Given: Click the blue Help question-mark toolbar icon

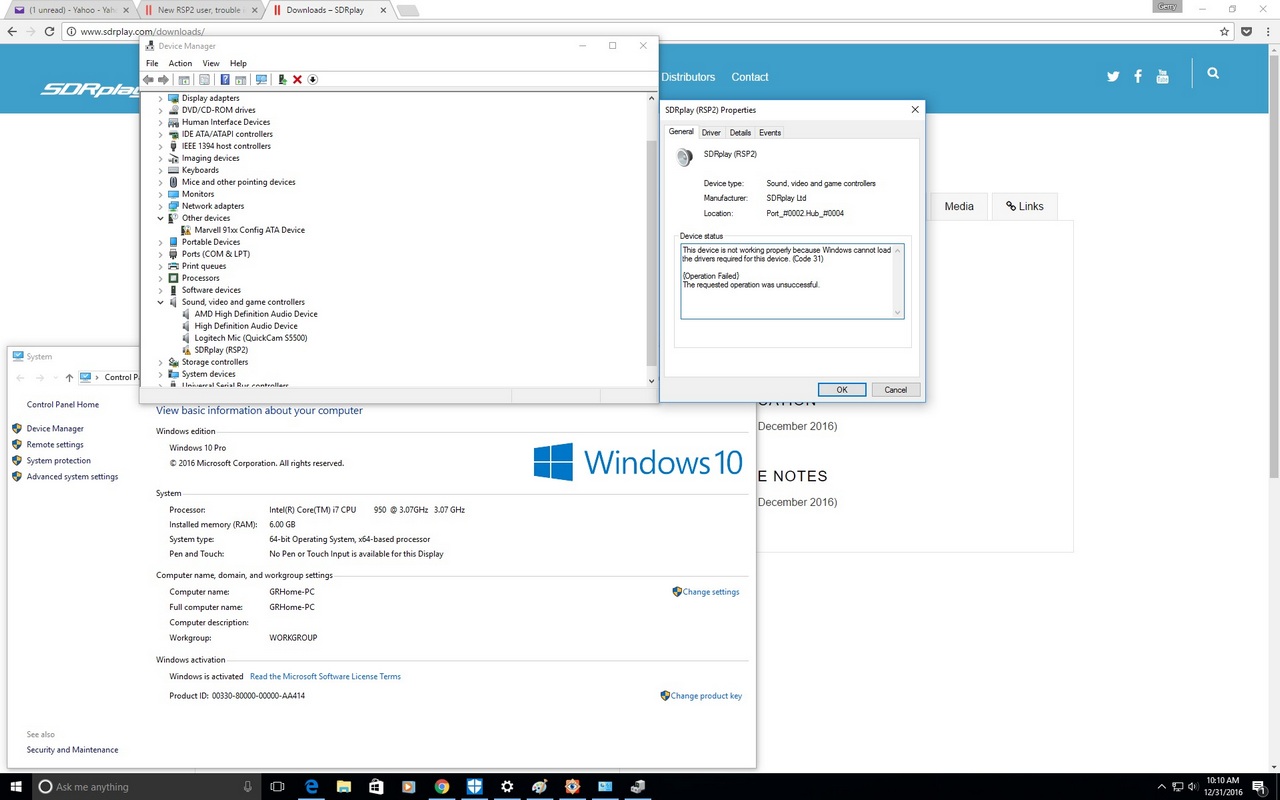Looking at the screenshot, I should click(225, 79).
